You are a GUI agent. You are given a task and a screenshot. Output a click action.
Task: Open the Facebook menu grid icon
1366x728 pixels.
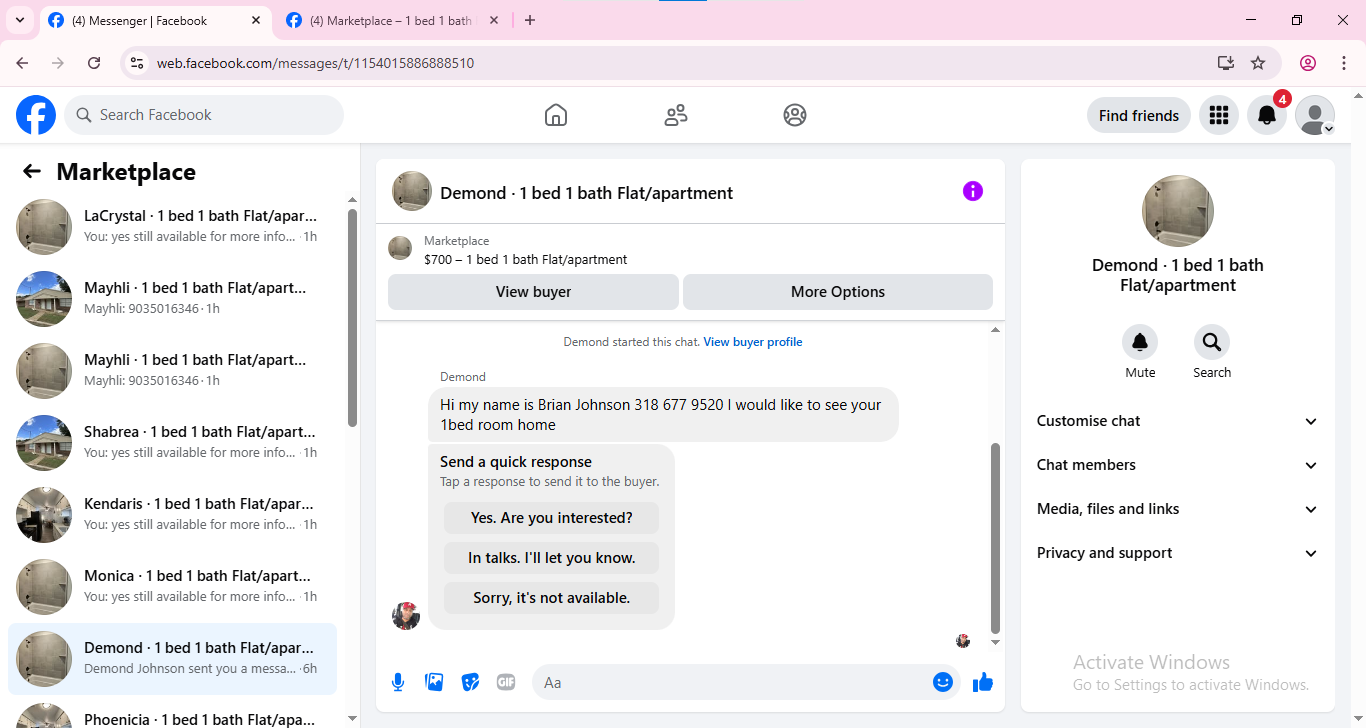[x=1218, y=115]
